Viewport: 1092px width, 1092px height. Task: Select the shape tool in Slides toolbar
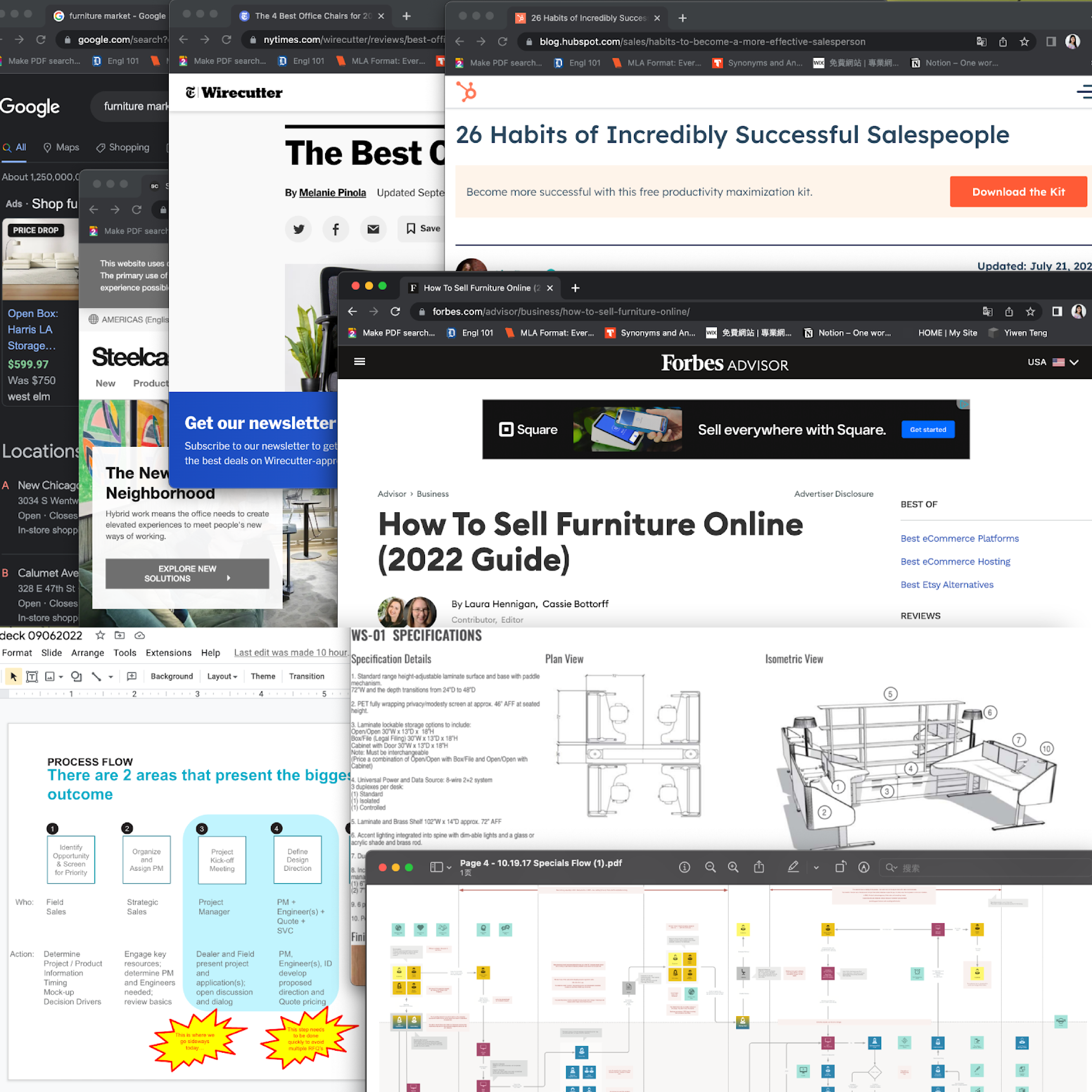[x=76, y=677]
